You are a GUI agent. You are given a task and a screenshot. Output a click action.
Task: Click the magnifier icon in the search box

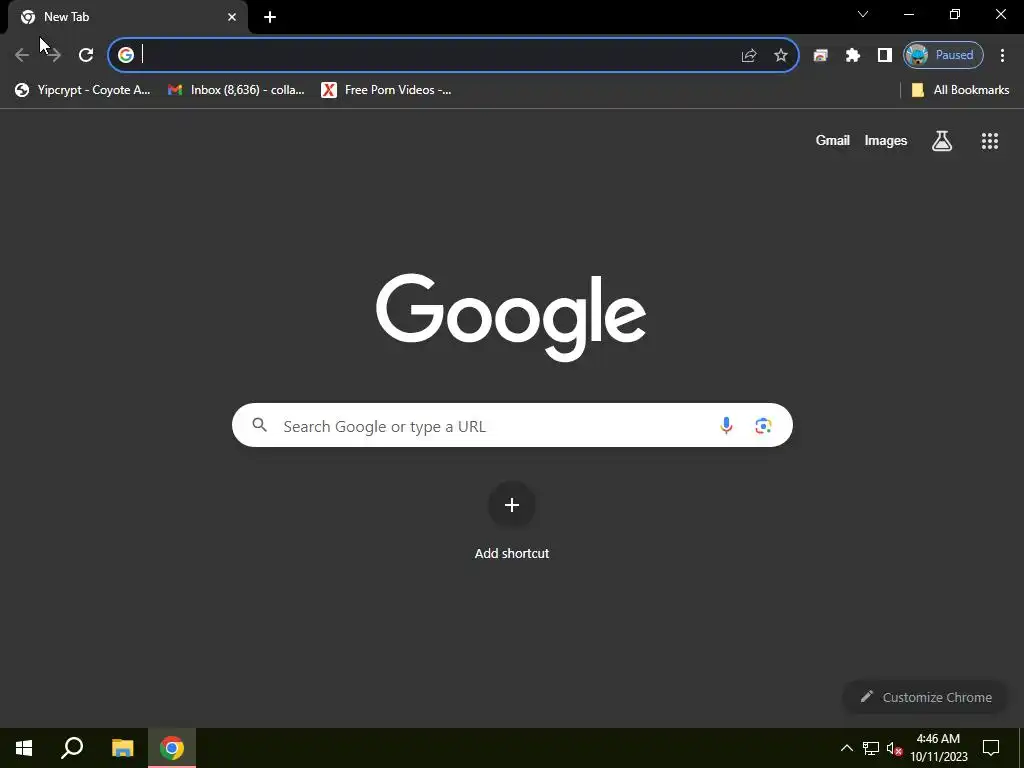[x=260, y=425]
